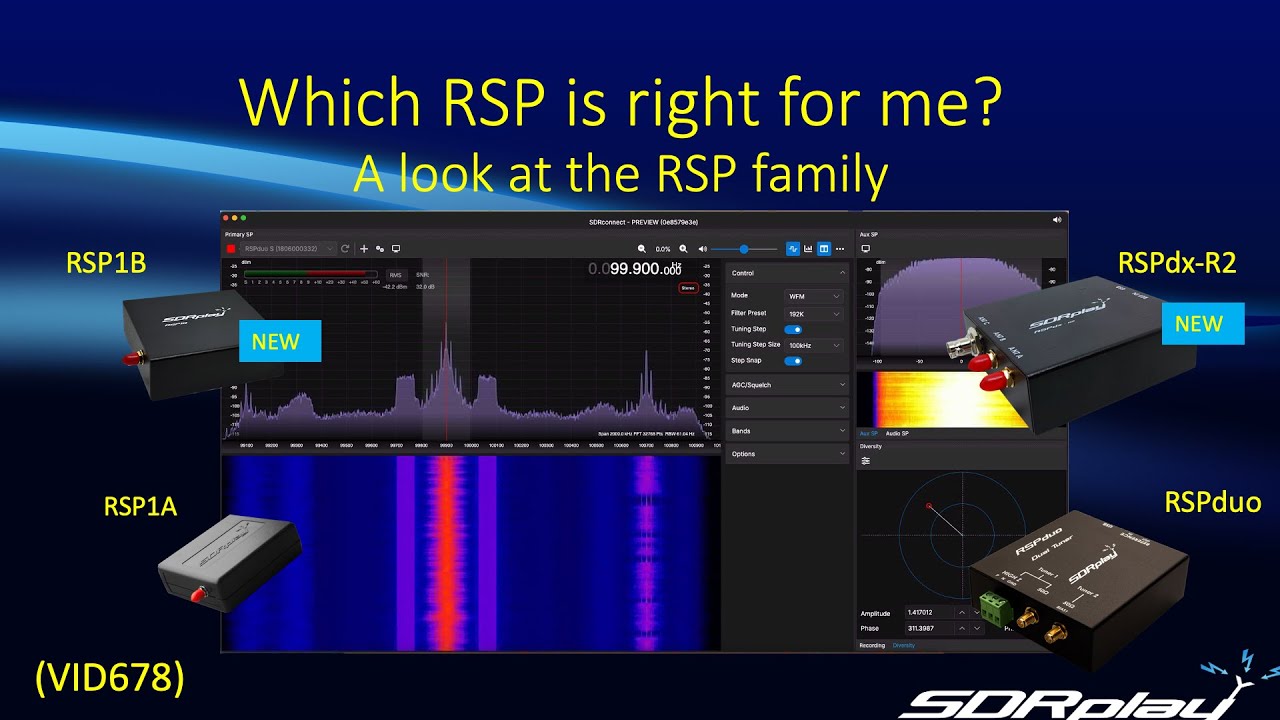Switch to the Aux SP tab
The width and height of the screenshot is (1280, 720).
[868, 433]
